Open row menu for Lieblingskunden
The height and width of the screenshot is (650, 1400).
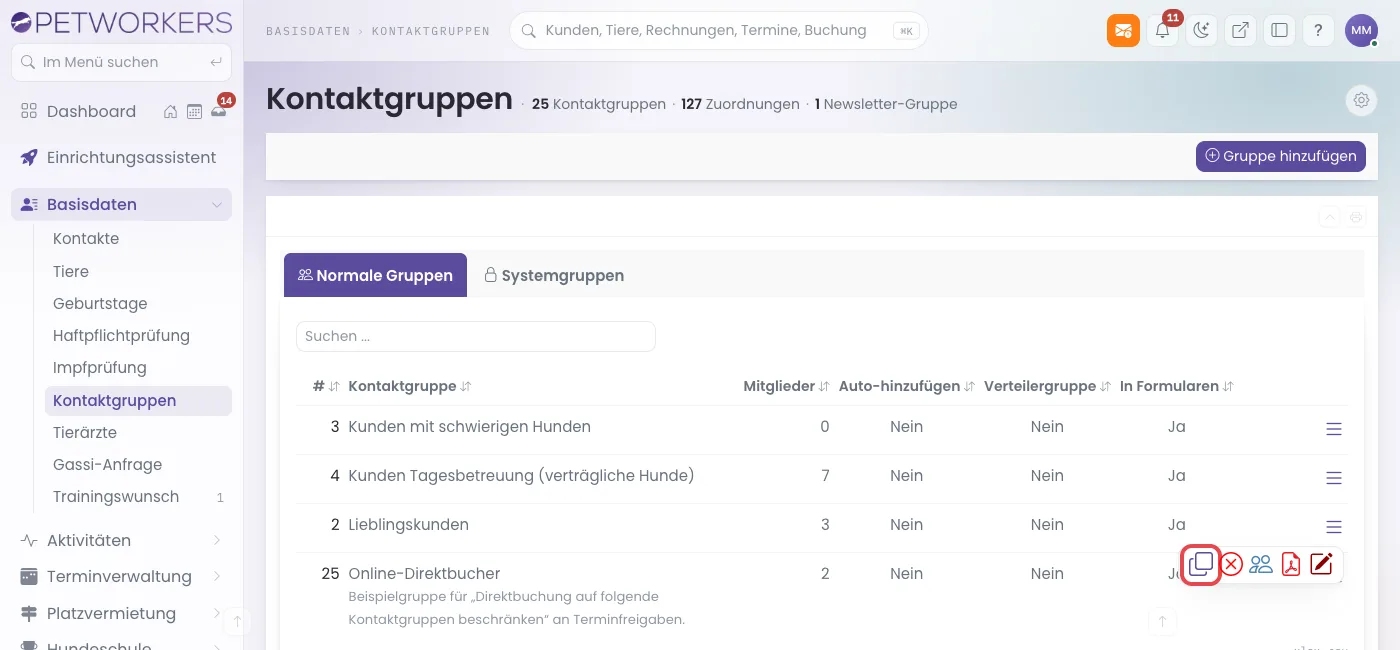[x=1333, y=527]
